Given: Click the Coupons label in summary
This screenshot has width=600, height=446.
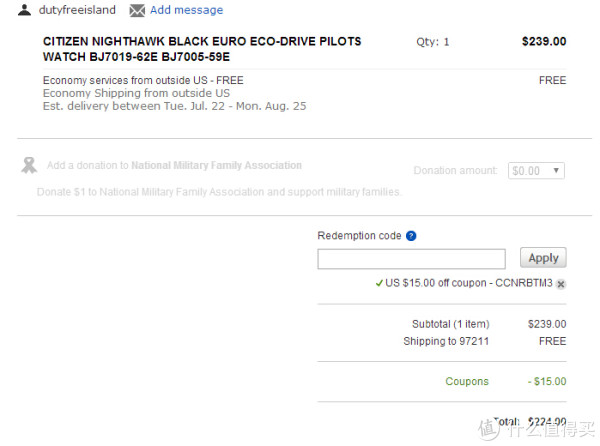Looking at the screenshot, I should (467, 381).
